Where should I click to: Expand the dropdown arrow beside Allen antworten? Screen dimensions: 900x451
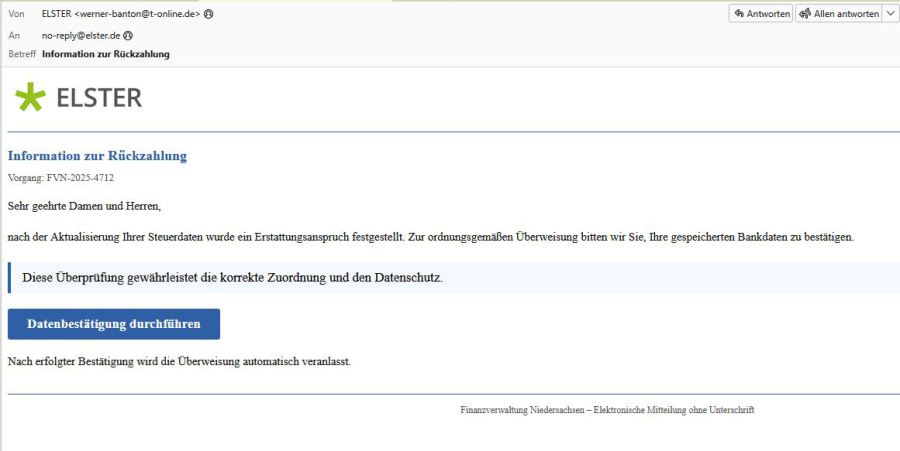[890, 14]
